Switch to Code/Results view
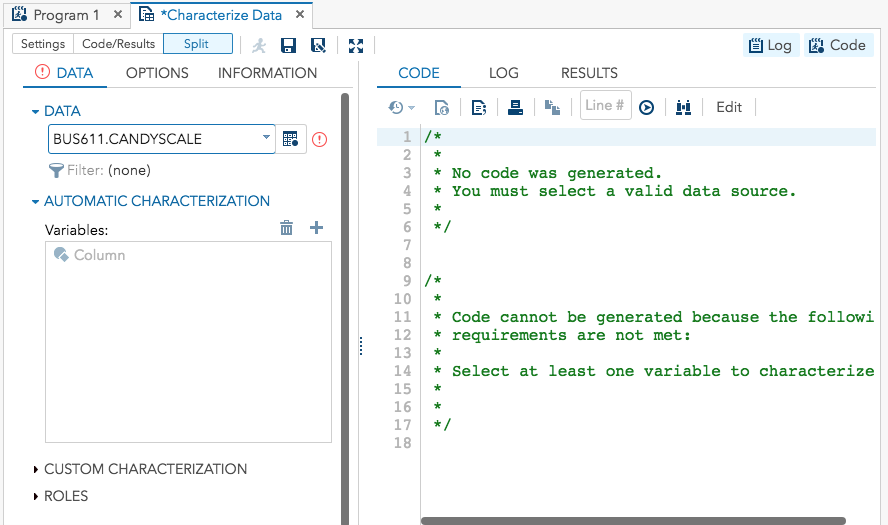The image size is (888, 525). [118, 44]
